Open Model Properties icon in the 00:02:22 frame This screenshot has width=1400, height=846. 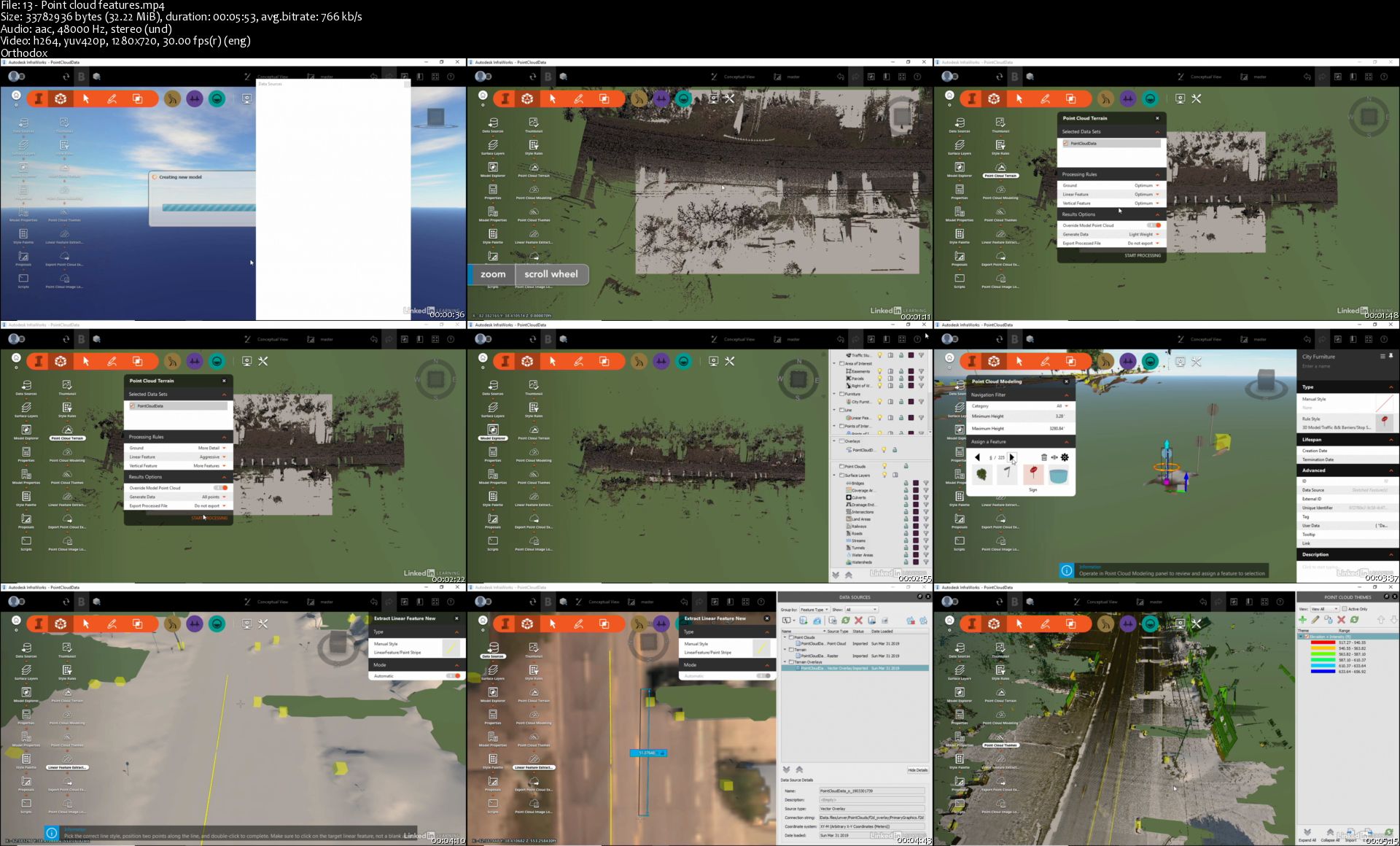point(26,475)
